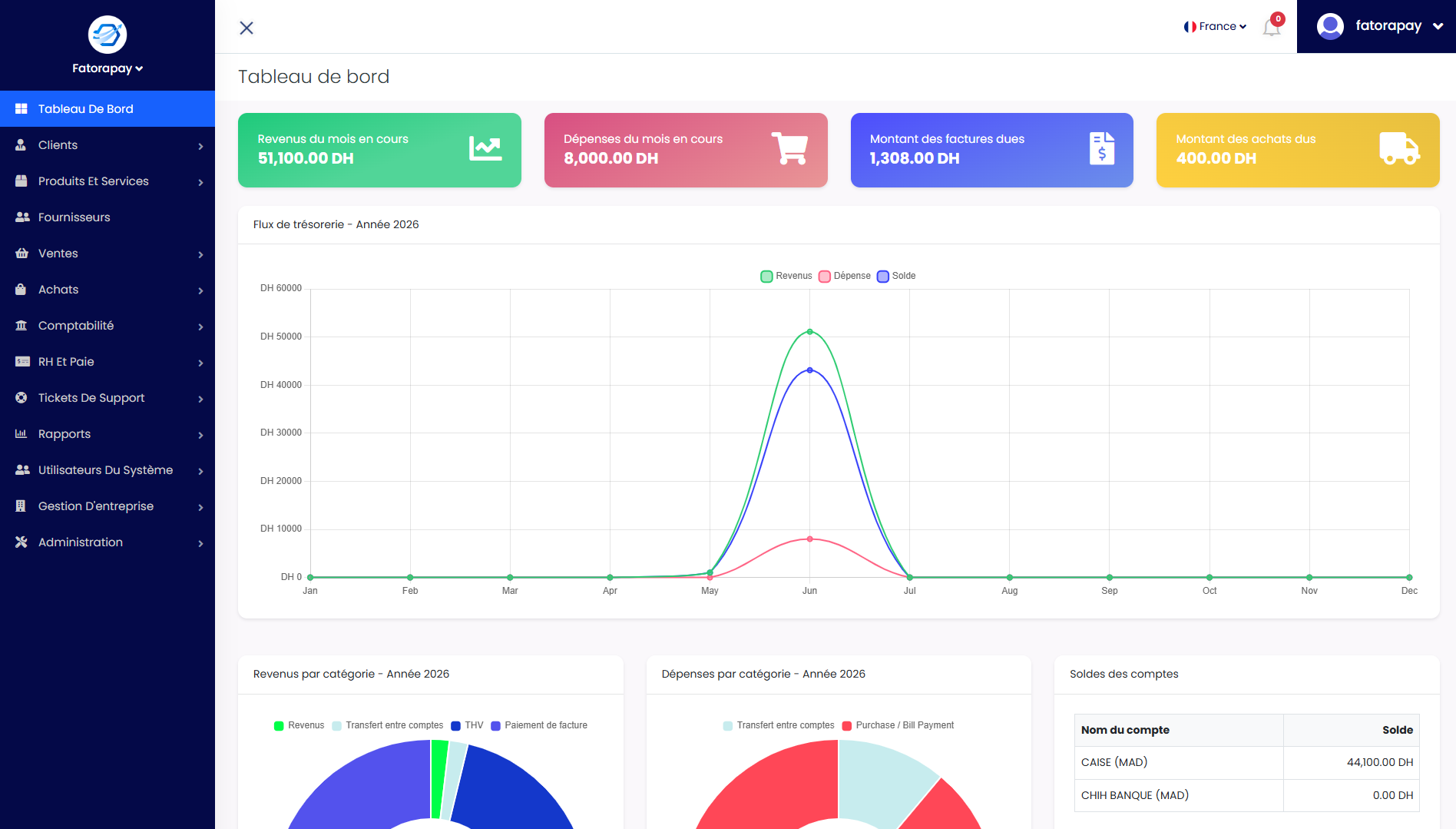Click Utilisateurs Du Système users icon
Image resolution: width=1456 pixels, height=829 pixels.
tap(22, 470)
